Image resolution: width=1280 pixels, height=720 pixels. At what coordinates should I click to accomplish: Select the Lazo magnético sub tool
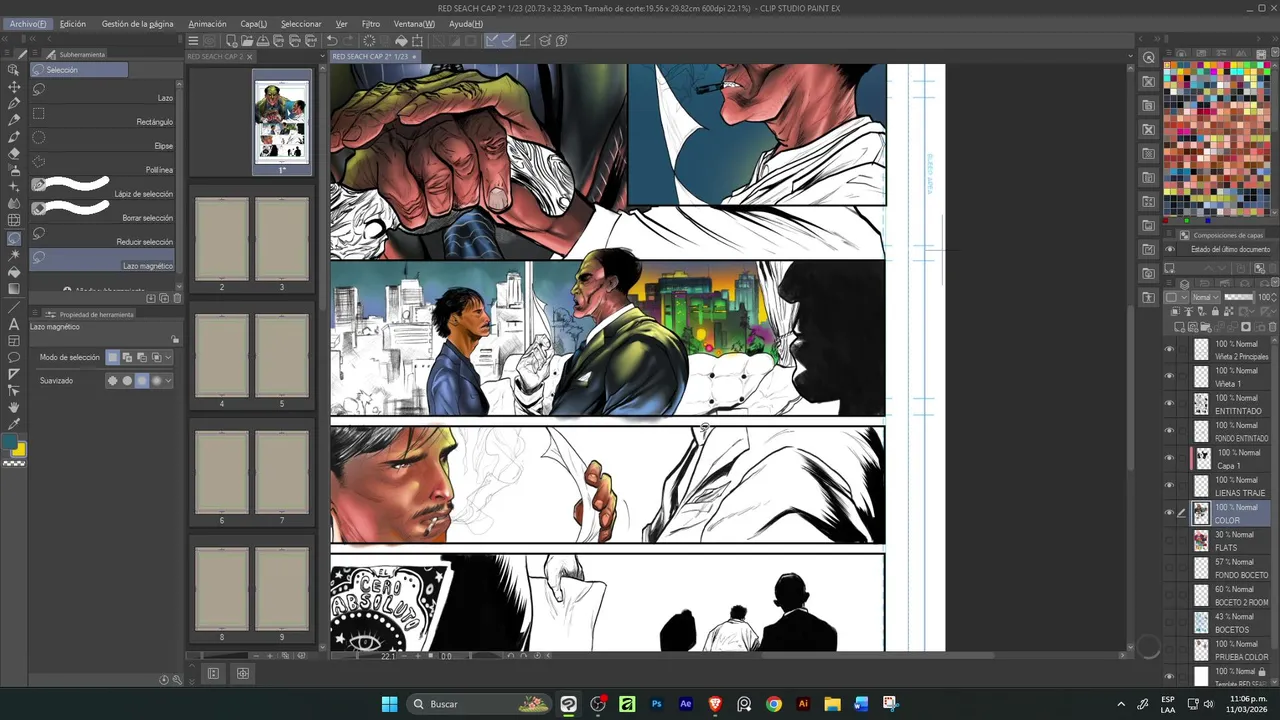click(103, 259)
